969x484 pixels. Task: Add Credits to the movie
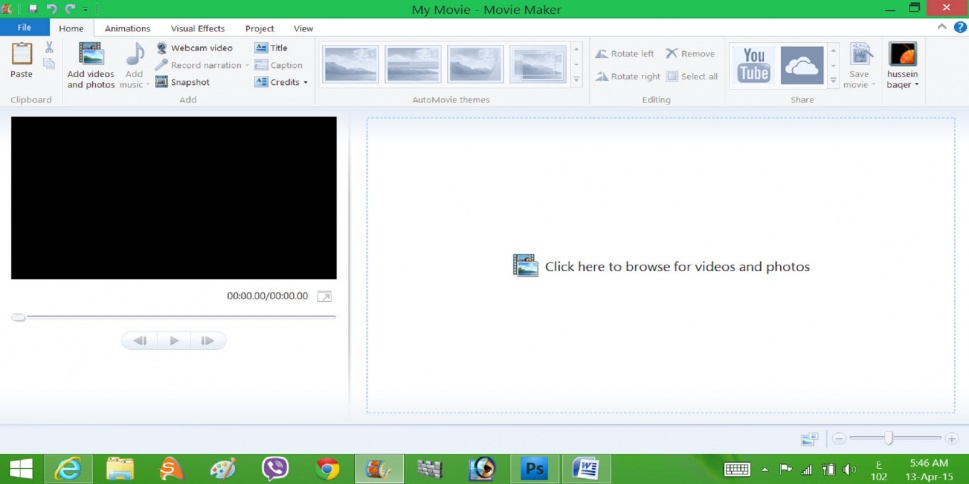(277, 82)
